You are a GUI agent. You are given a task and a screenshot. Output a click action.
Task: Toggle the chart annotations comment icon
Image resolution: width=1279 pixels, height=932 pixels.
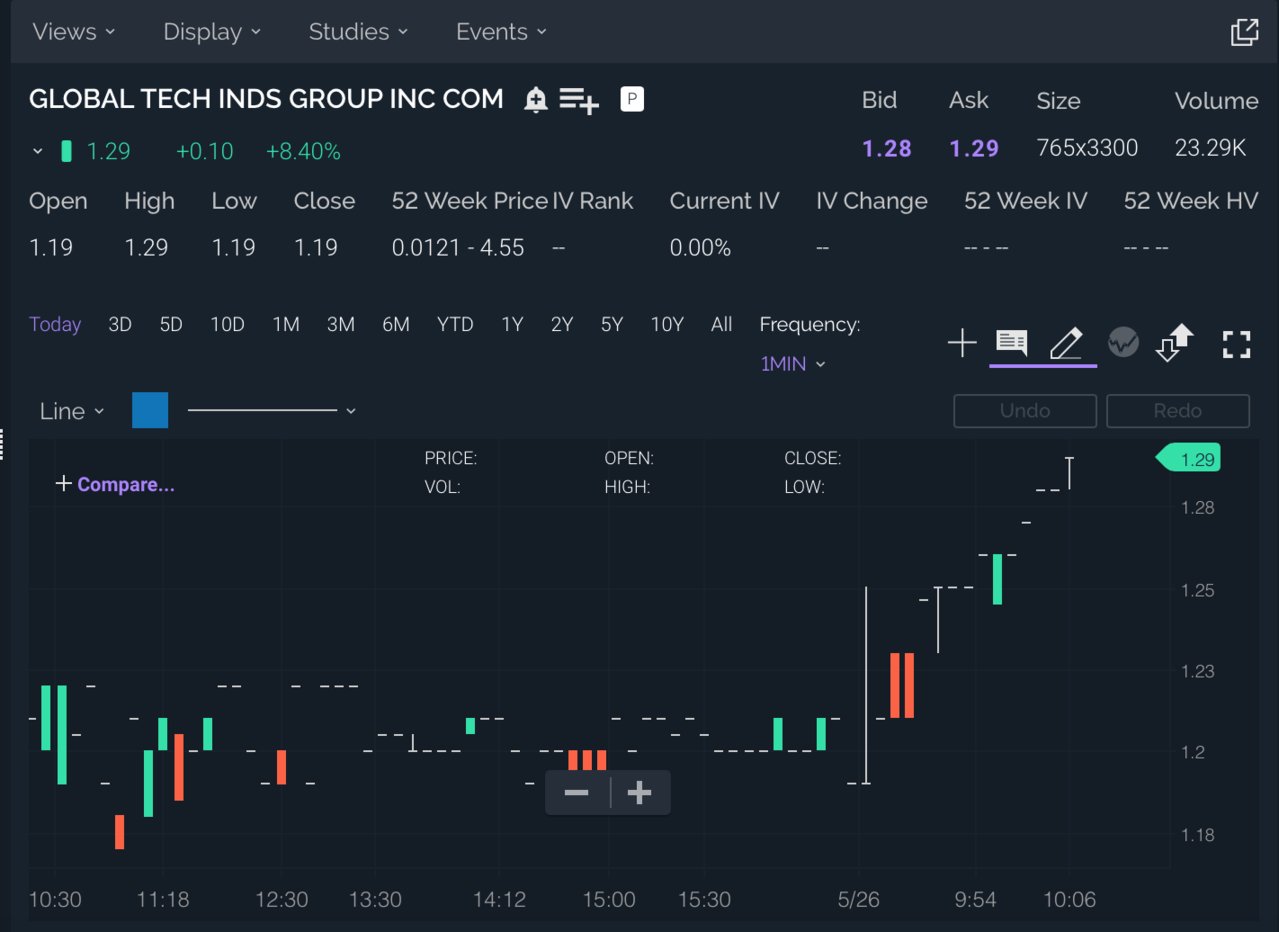[x=1012, y=343]
